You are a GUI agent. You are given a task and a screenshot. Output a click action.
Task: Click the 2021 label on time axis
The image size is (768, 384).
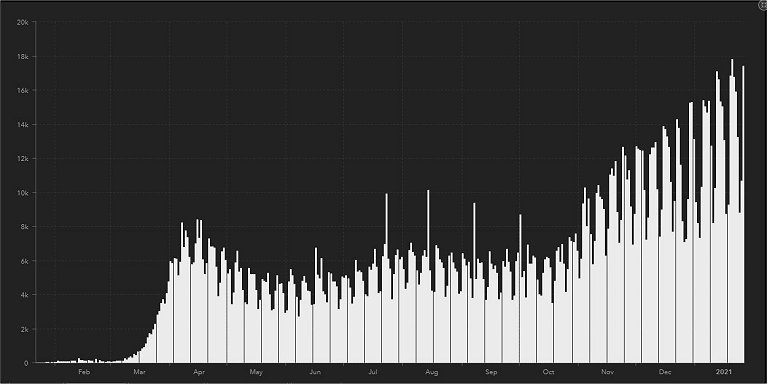click(723, 372)
